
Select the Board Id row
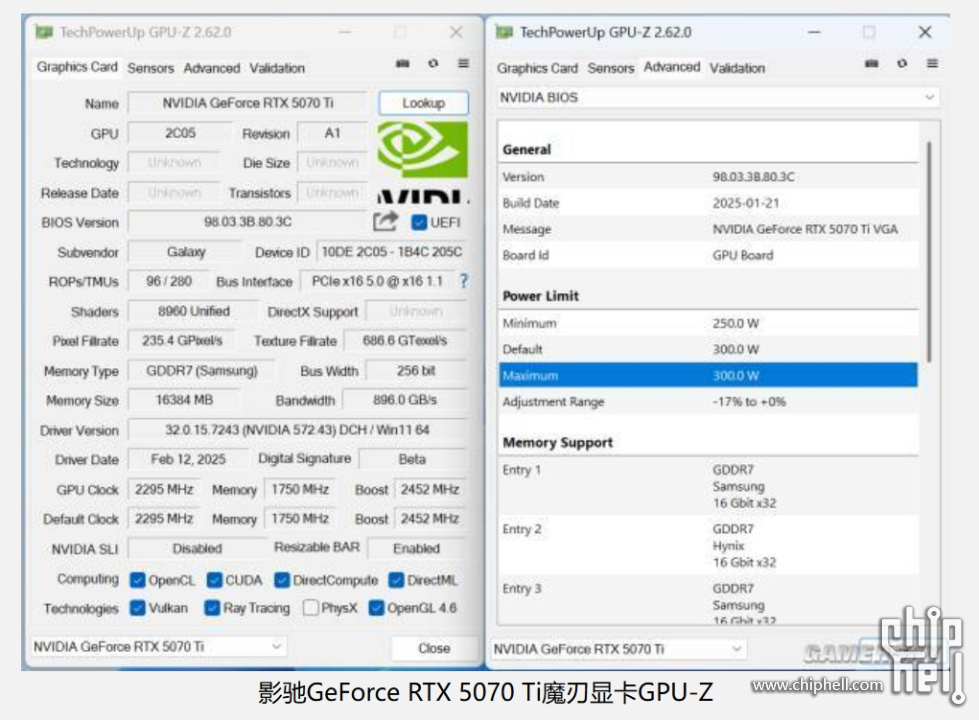708,255
